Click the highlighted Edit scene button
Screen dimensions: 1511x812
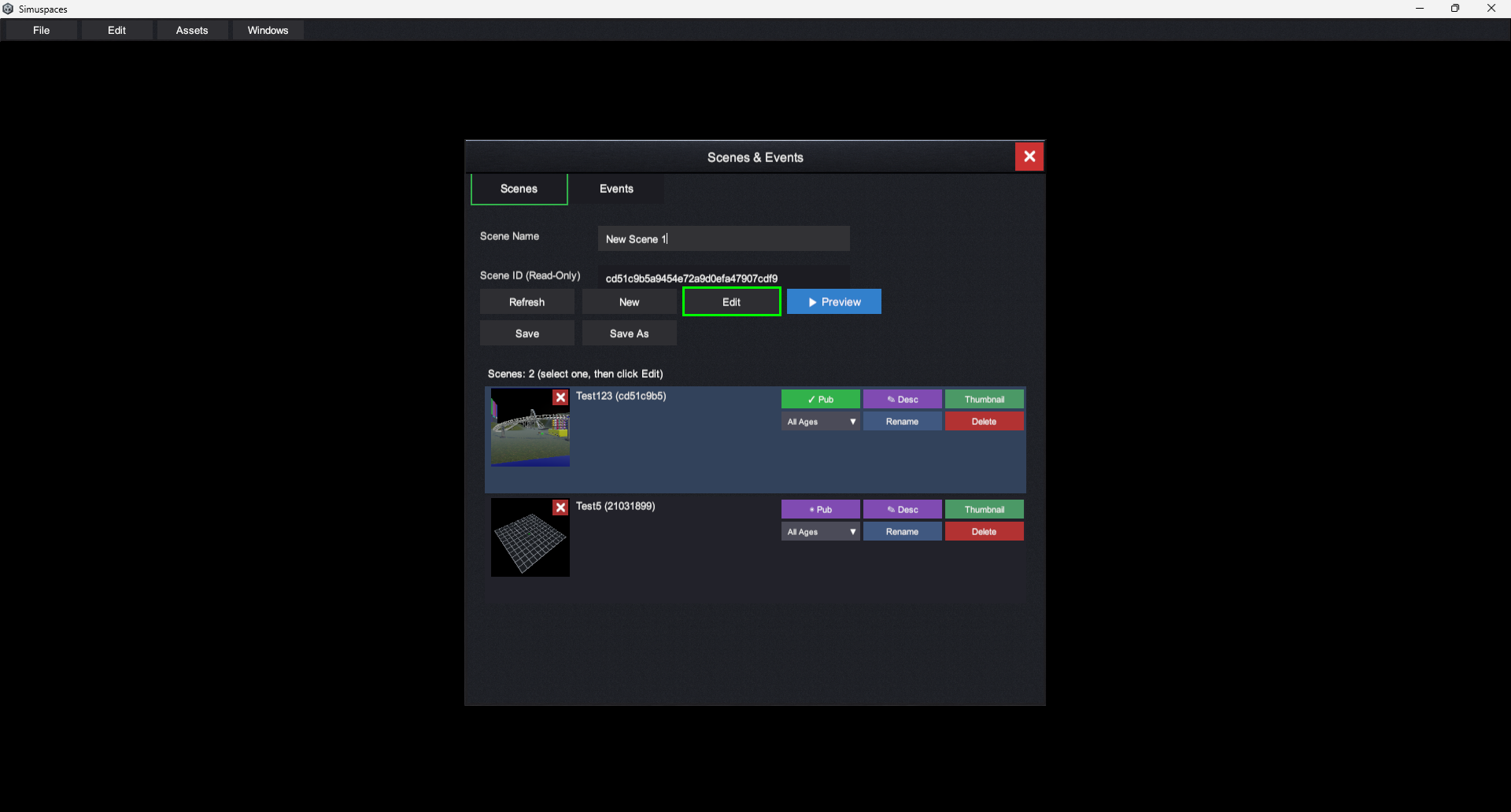tap(732, 302)
